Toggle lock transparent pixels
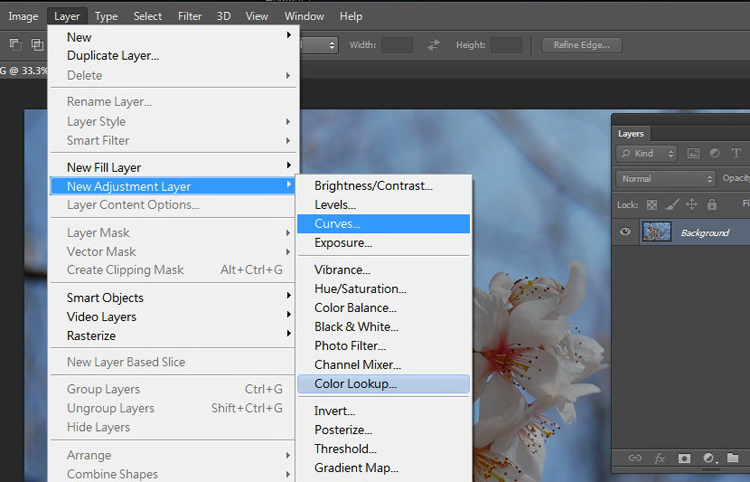750x482 pixels. pyautogui.click(x=651, y=205)
